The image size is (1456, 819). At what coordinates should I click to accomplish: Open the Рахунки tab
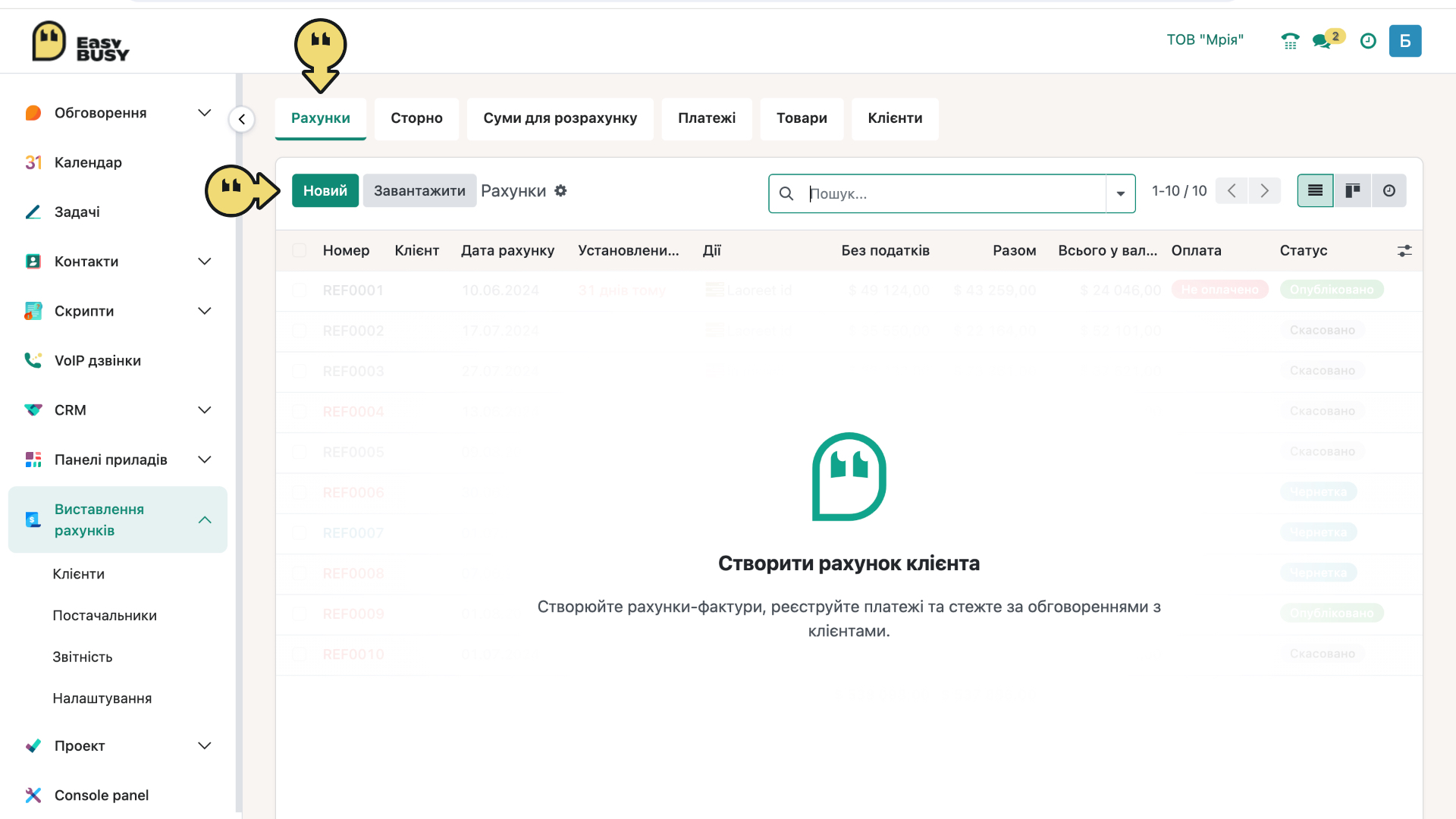click(x=321, y=118)
